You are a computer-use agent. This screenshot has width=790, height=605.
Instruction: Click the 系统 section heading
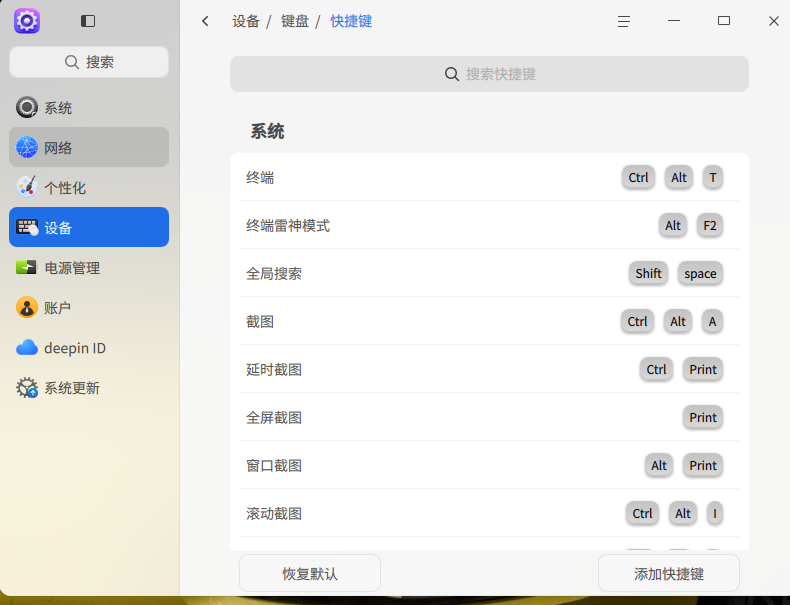point(268,131)
